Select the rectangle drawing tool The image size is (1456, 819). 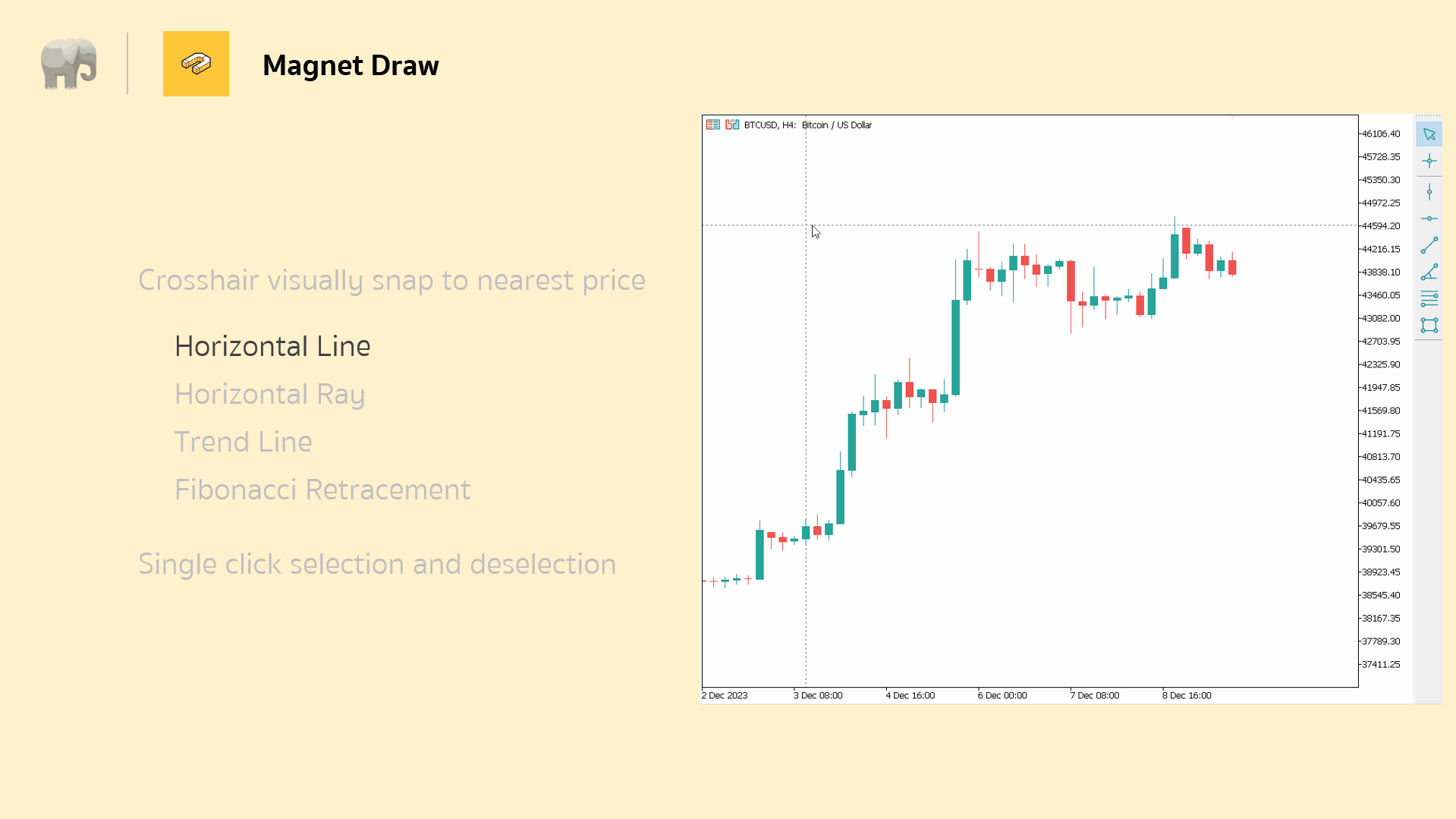click(1430, 326)
